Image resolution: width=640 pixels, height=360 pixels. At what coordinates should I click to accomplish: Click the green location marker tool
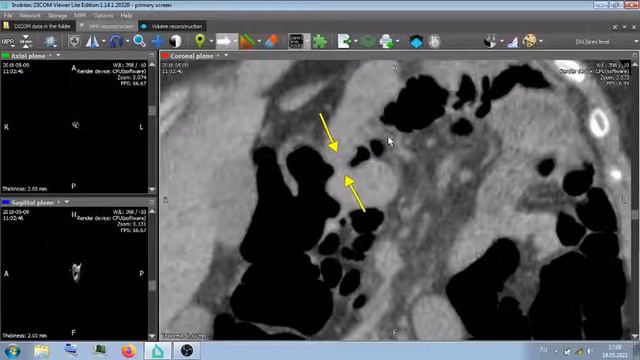click(x=200, y=41)
